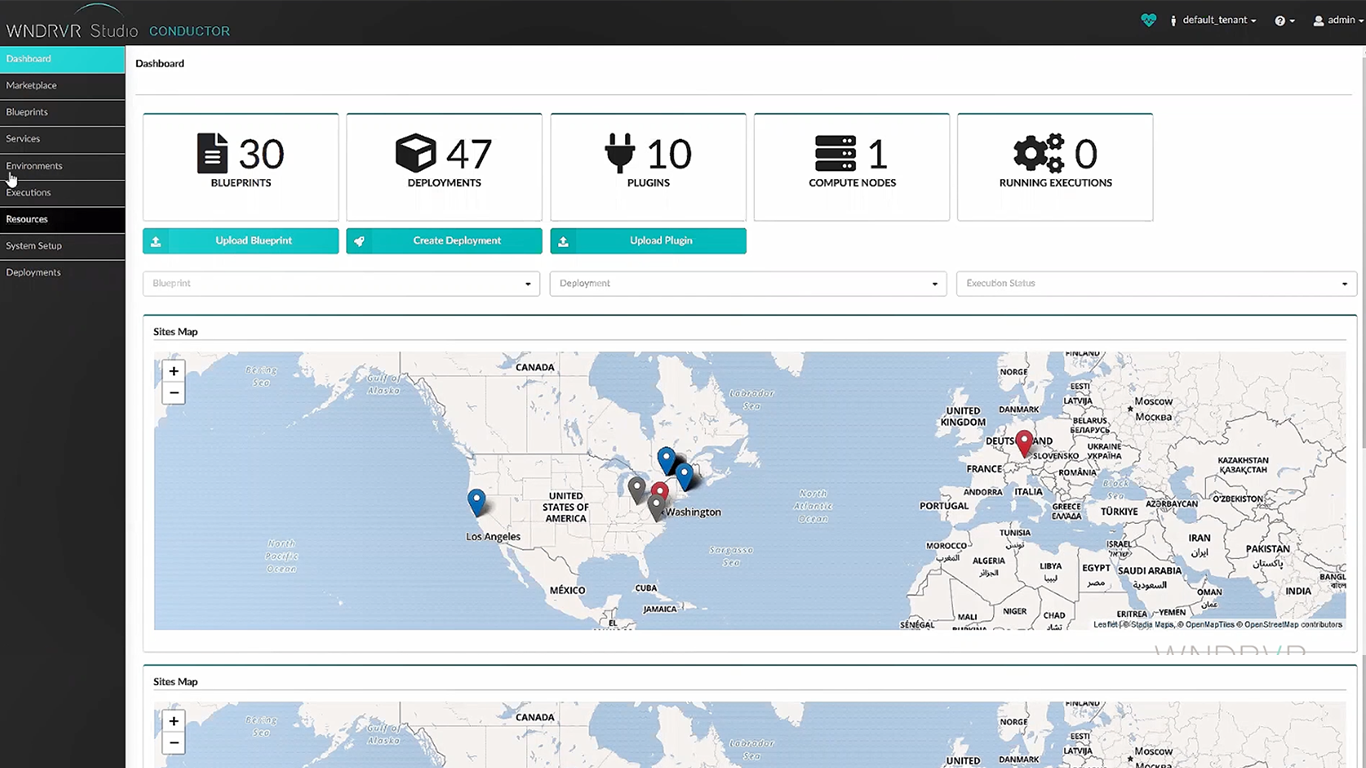Select Environments in the sidebar
Screen dimensions: 1366x768
point(62,166)
